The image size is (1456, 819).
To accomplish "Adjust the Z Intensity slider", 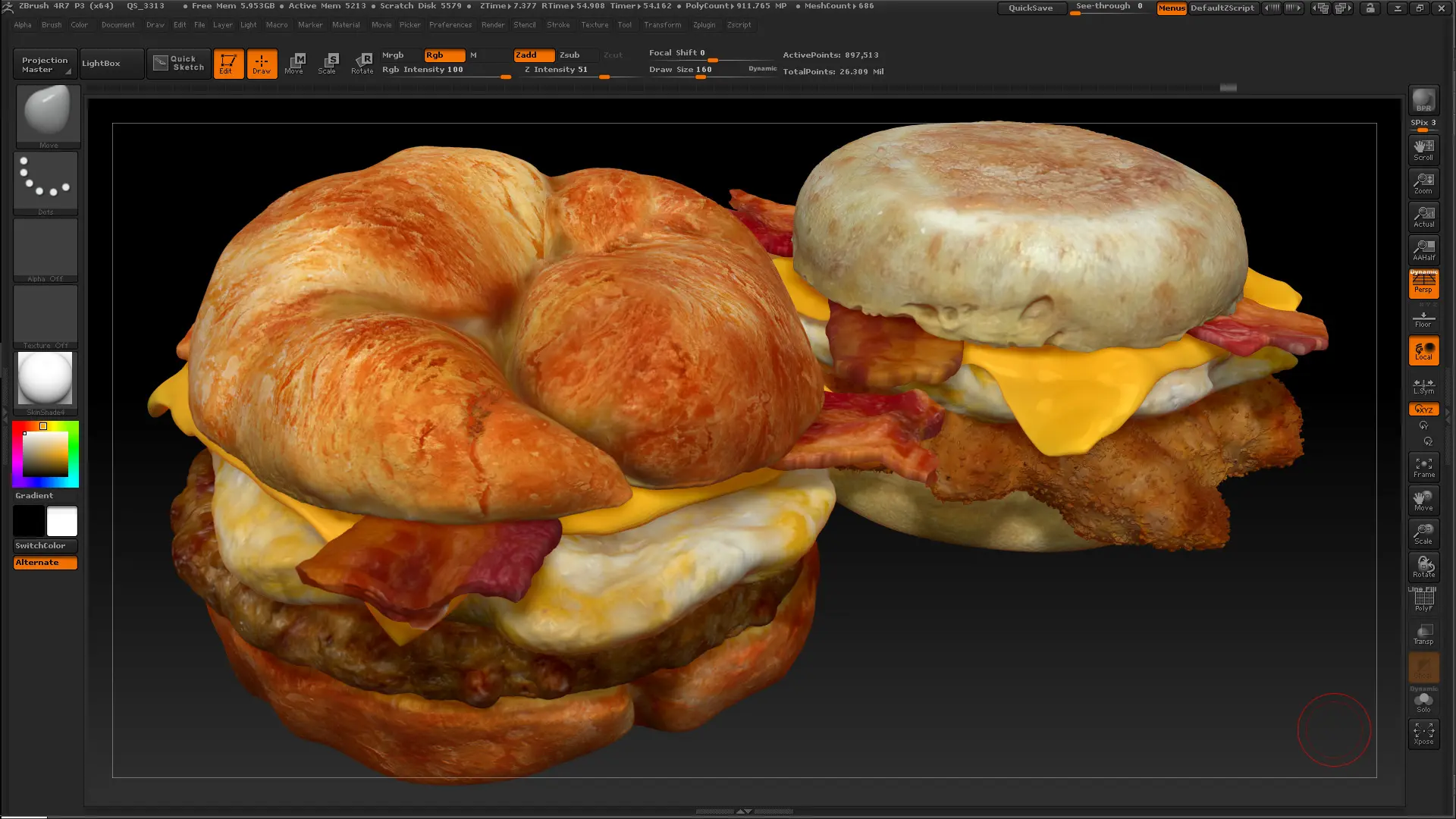I will pos(579,71).
